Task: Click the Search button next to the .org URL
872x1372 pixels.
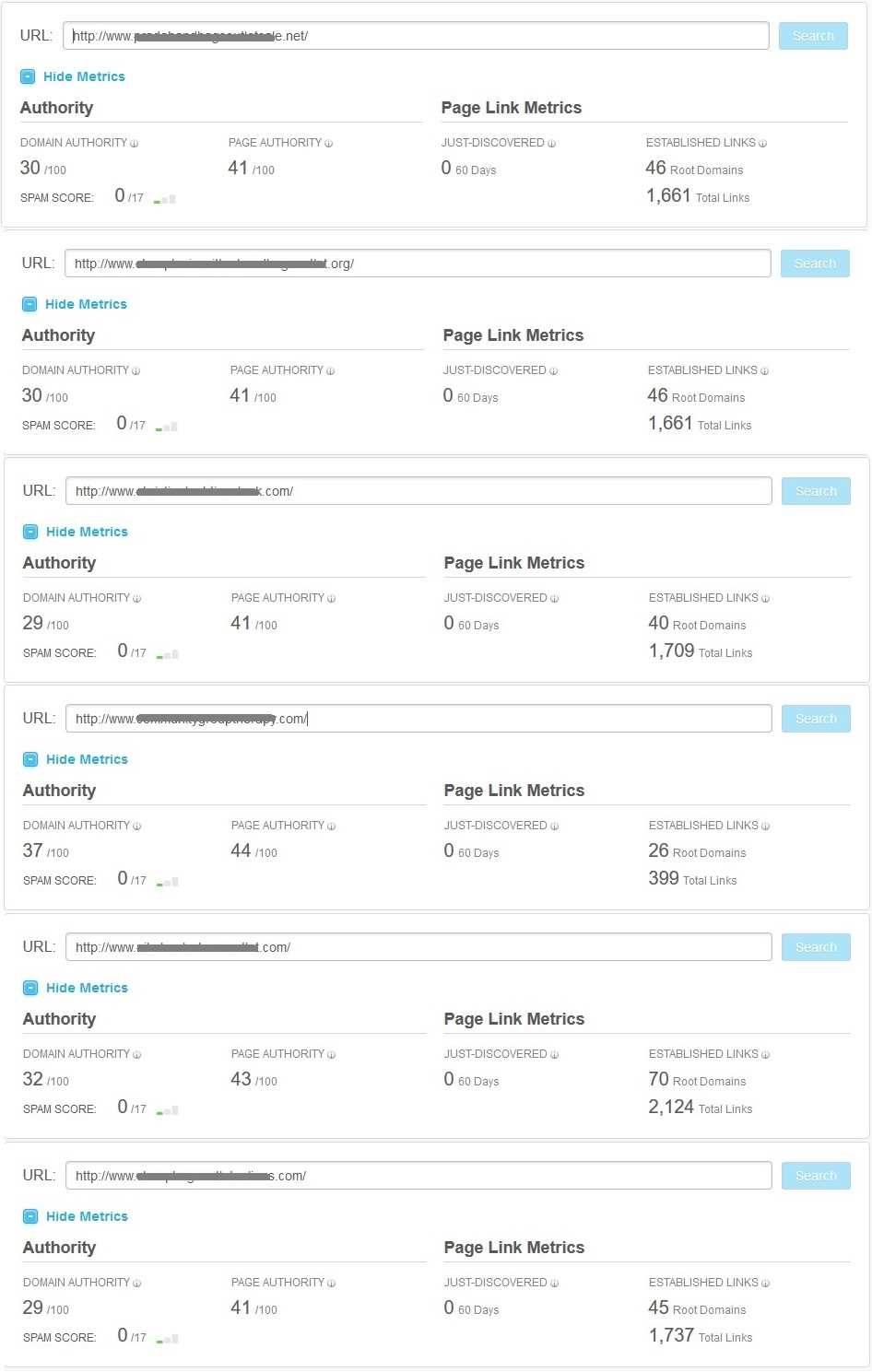Action: (x=815, y=264)
